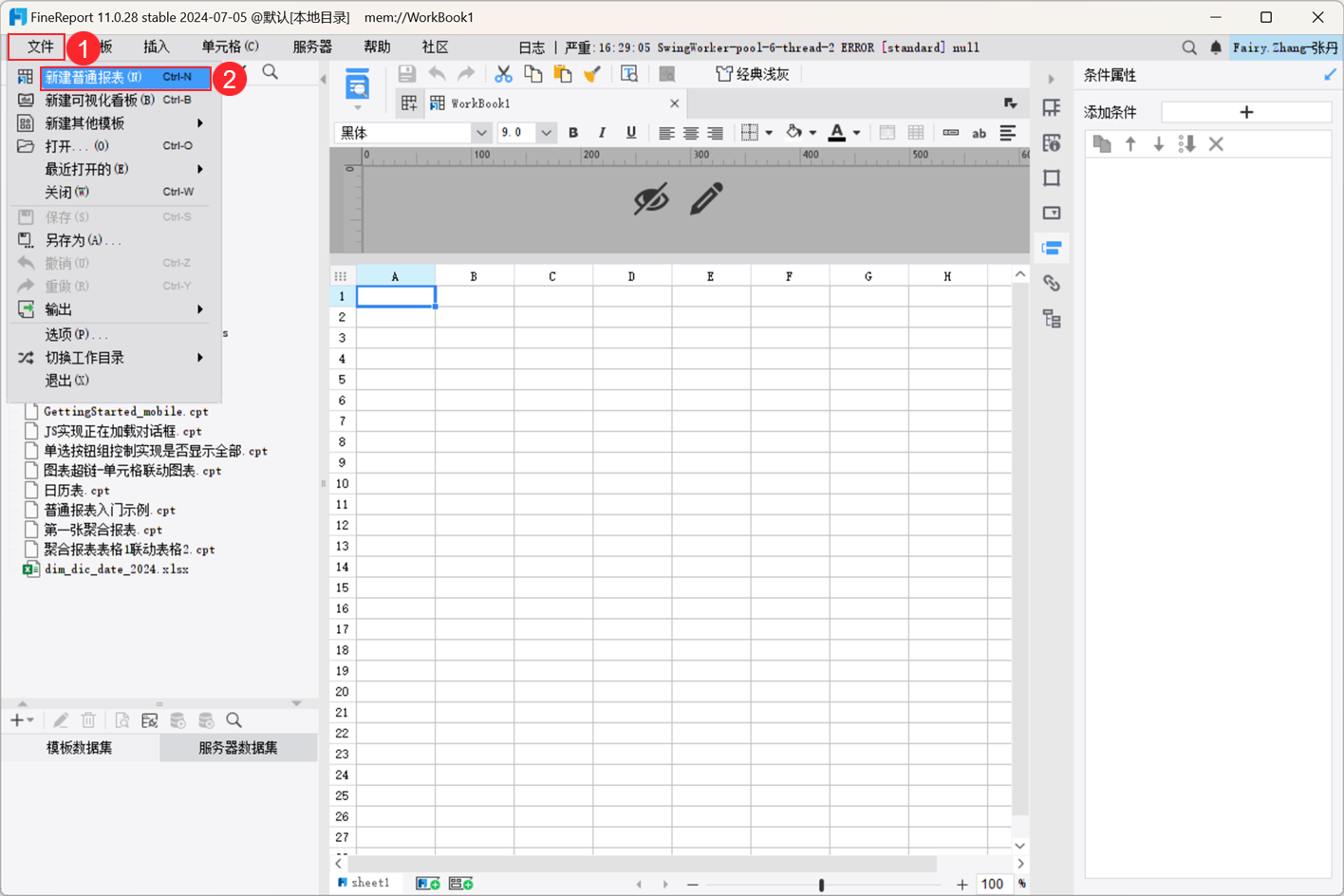Click the pencil edit icon above the grid
1344x896 pixels.
pos(706,198)
